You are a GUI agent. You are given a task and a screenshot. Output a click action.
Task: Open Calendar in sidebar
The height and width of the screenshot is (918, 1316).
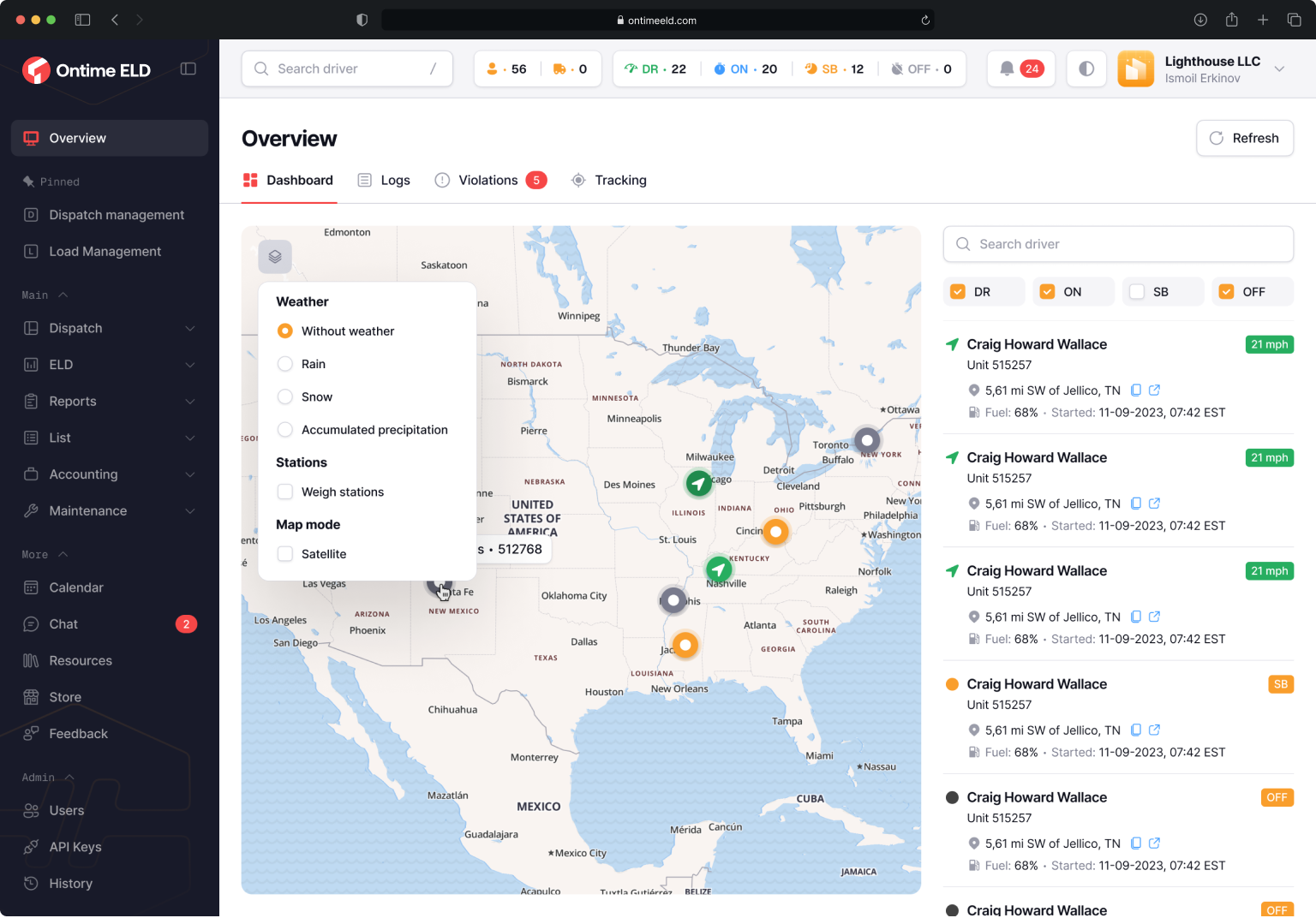click(x=110, y=587)
